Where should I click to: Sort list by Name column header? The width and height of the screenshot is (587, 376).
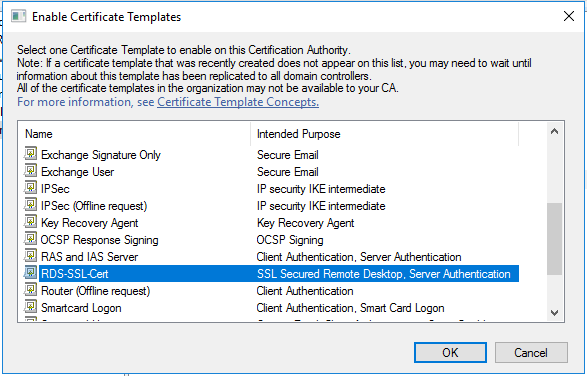click(x=134, y=134)
